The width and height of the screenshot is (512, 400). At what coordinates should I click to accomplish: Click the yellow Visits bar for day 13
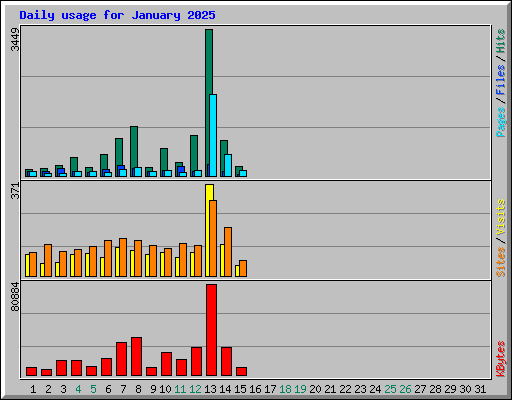point(209,230)
